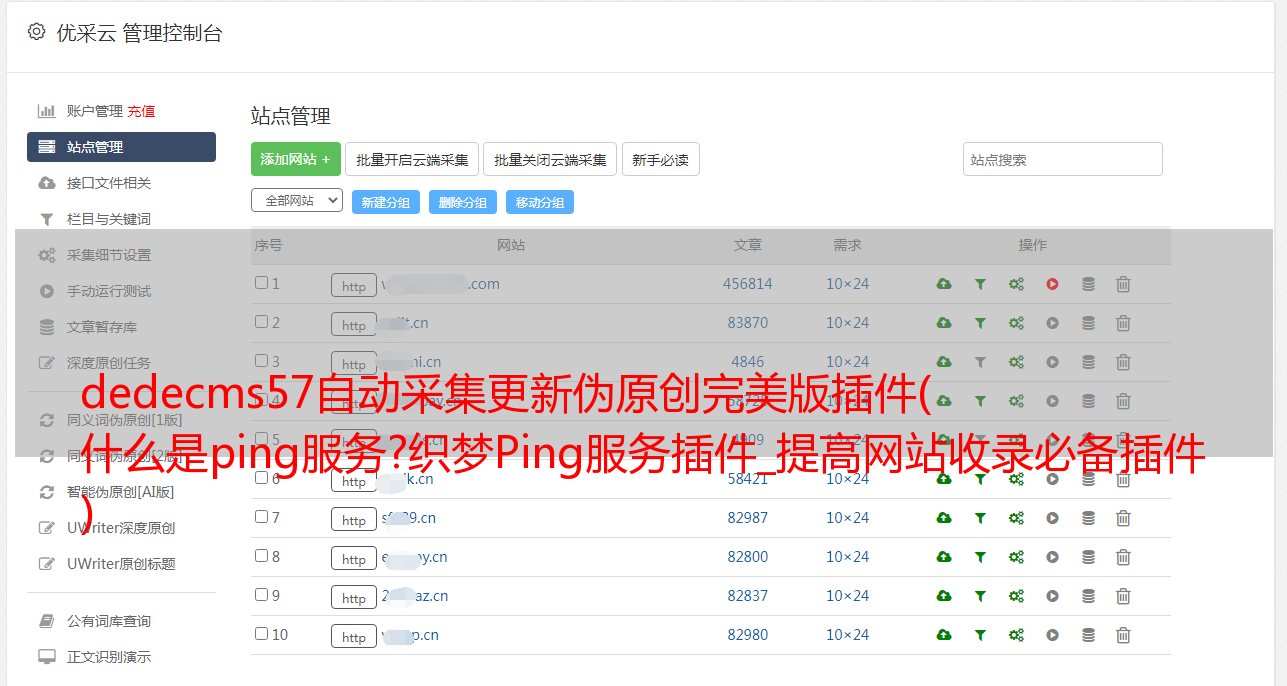Click article count 456814
Screen dimensions: 1287x686
748,284
